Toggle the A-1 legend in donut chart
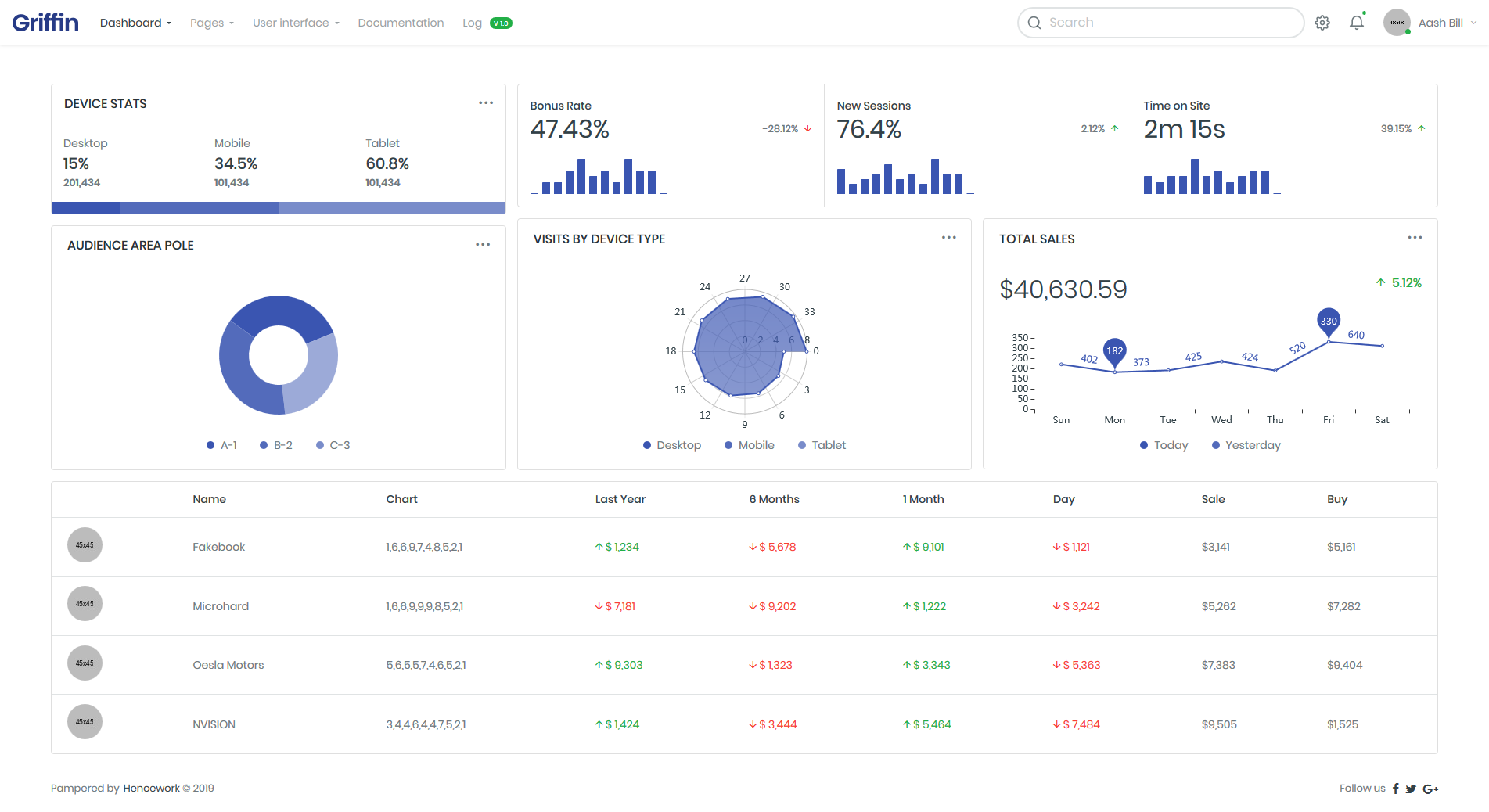Screen dimensions: 1489x812 (x=221, y=445)
